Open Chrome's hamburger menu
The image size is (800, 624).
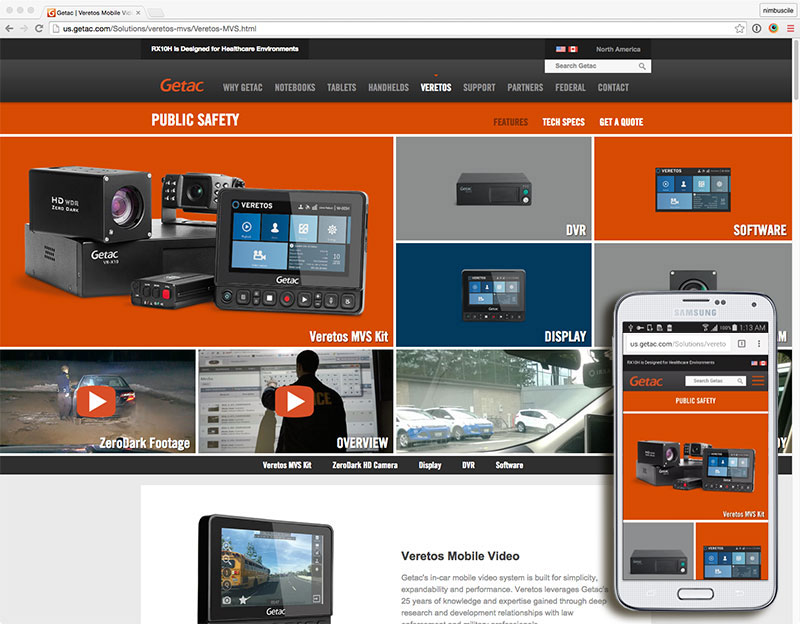tap(789, 29)
